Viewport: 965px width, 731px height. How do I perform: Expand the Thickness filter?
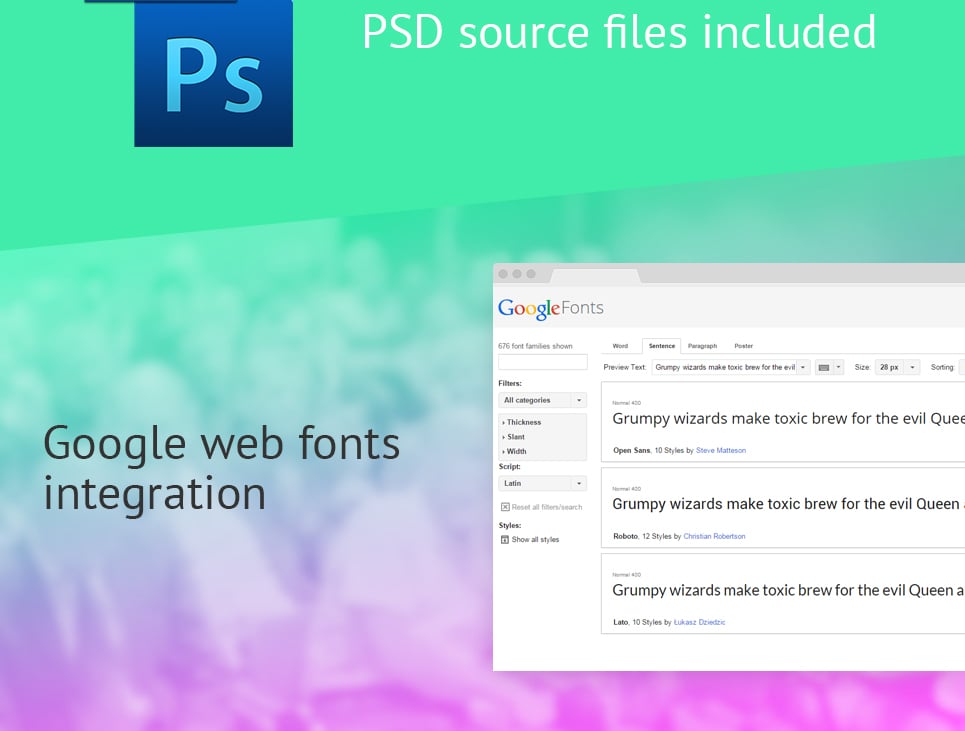[x=522, y=422]
